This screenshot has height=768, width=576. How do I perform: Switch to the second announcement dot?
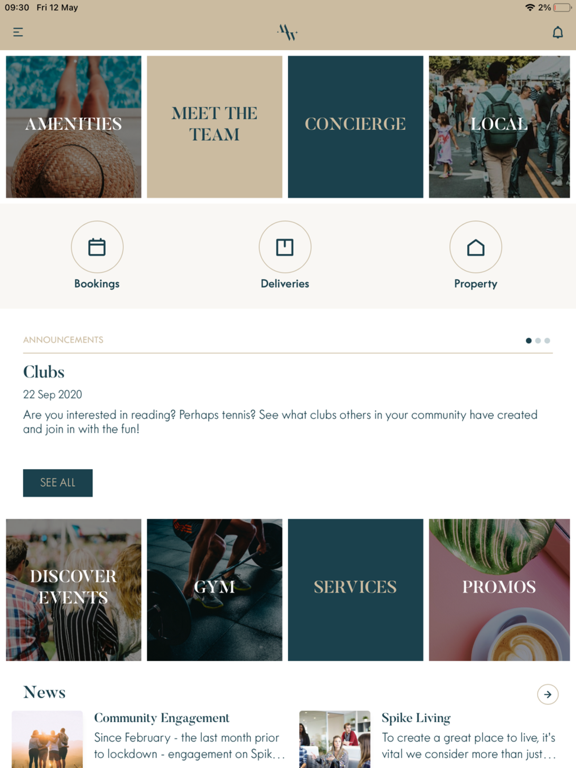(x=538, y=340)
